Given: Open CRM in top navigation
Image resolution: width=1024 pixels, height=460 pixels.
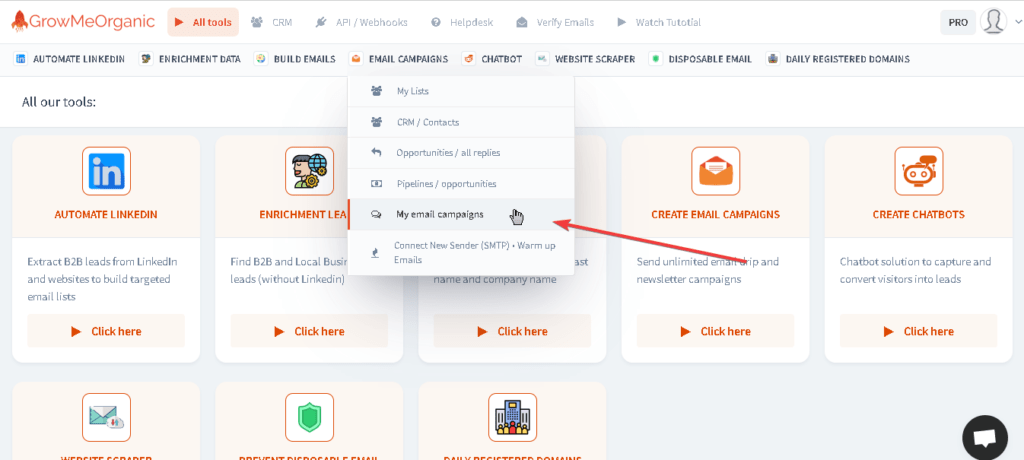Looking at the screenshot, I should 272,22.
